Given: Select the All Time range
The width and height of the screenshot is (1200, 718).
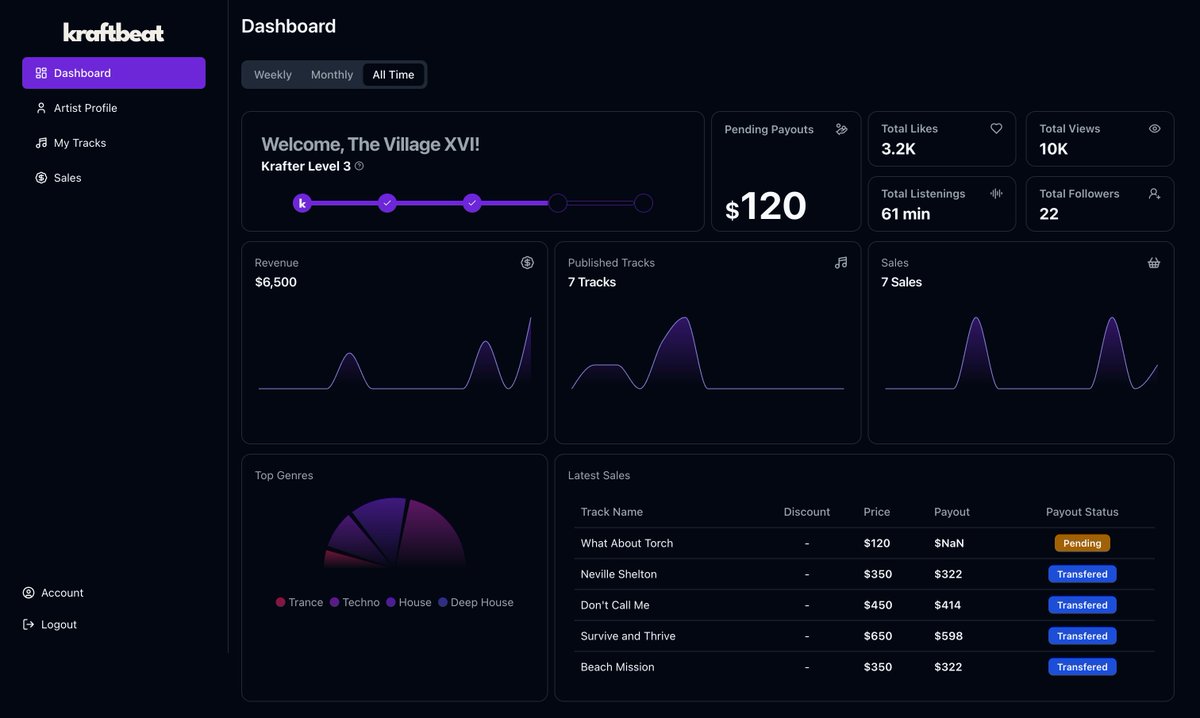Looking at the screenshot, I should (x=393, y=75).
